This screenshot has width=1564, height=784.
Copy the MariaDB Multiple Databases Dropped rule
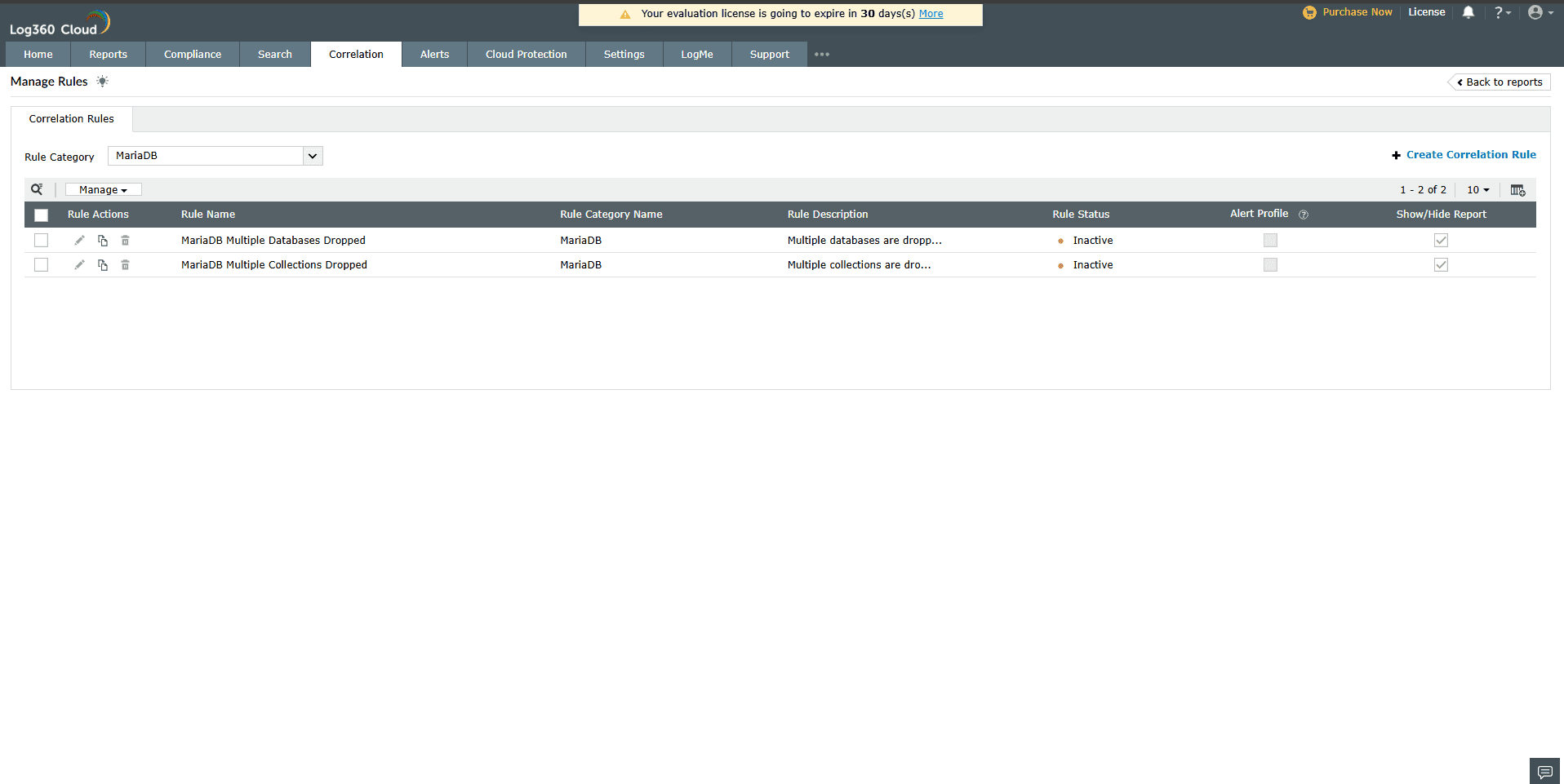[103, 241]
